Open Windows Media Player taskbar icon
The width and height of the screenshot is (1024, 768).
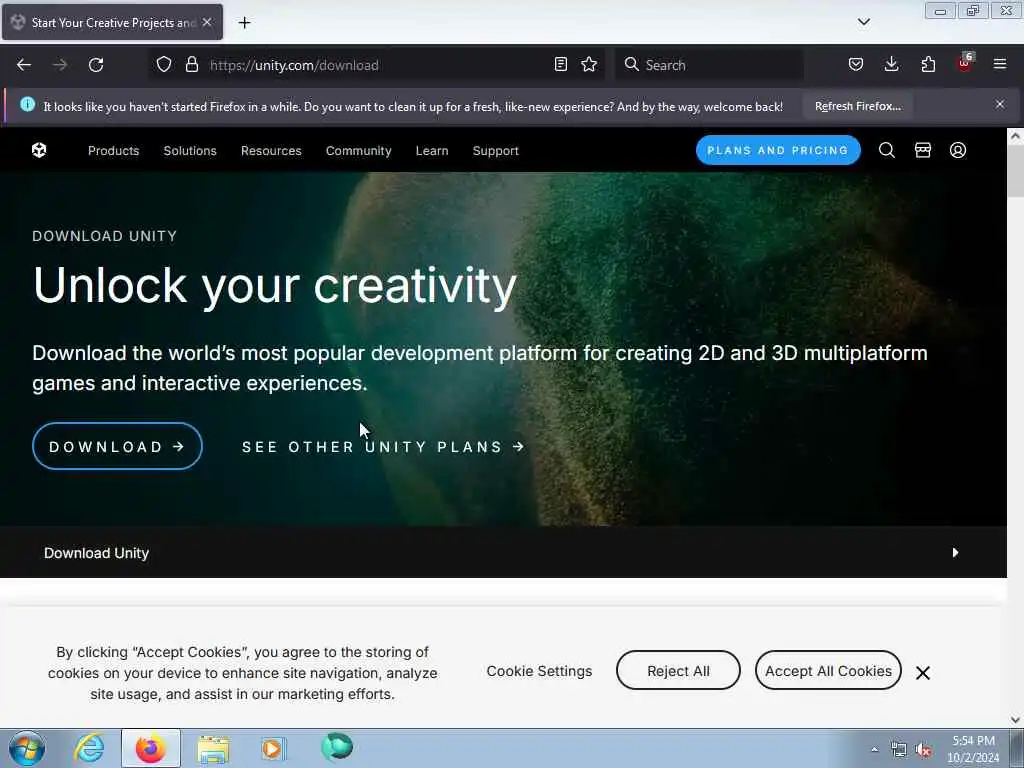coord(273,748)
